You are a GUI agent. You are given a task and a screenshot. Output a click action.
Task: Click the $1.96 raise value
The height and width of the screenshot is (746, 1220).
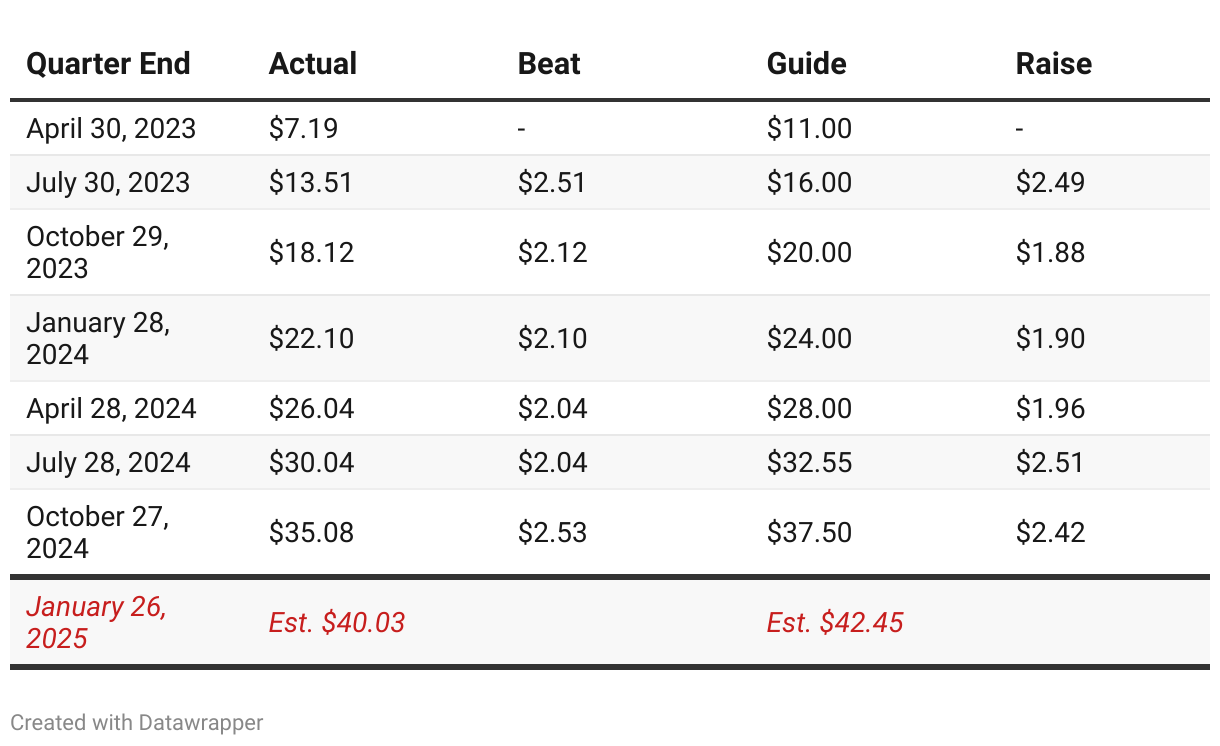[1050, 409]
